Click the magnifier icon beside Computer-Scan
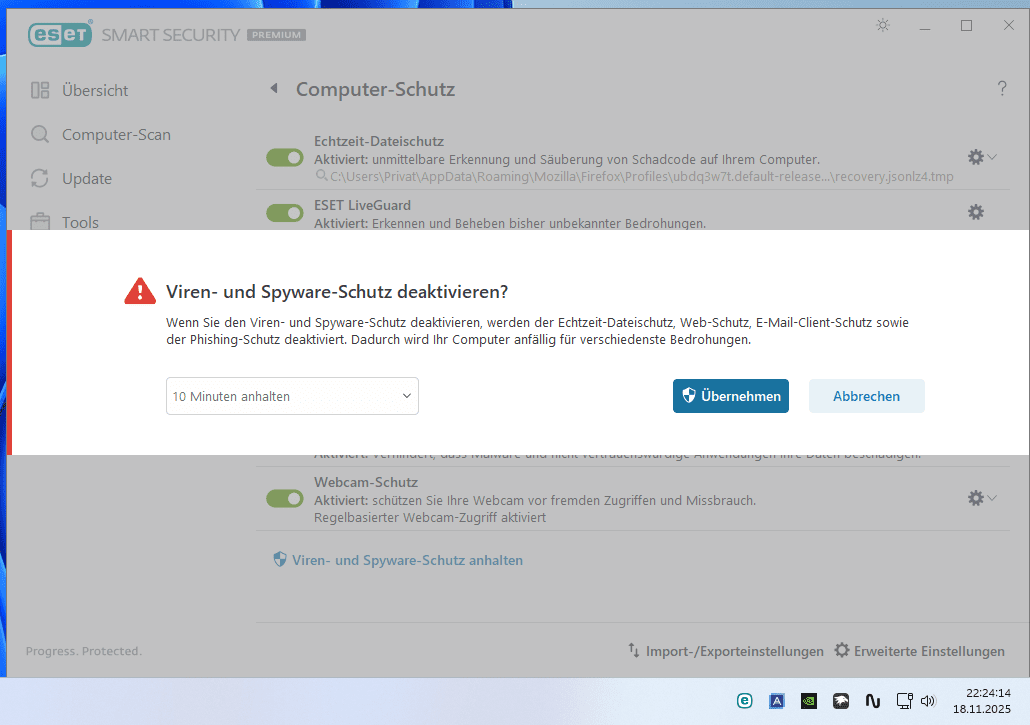 tap(40, 135)
